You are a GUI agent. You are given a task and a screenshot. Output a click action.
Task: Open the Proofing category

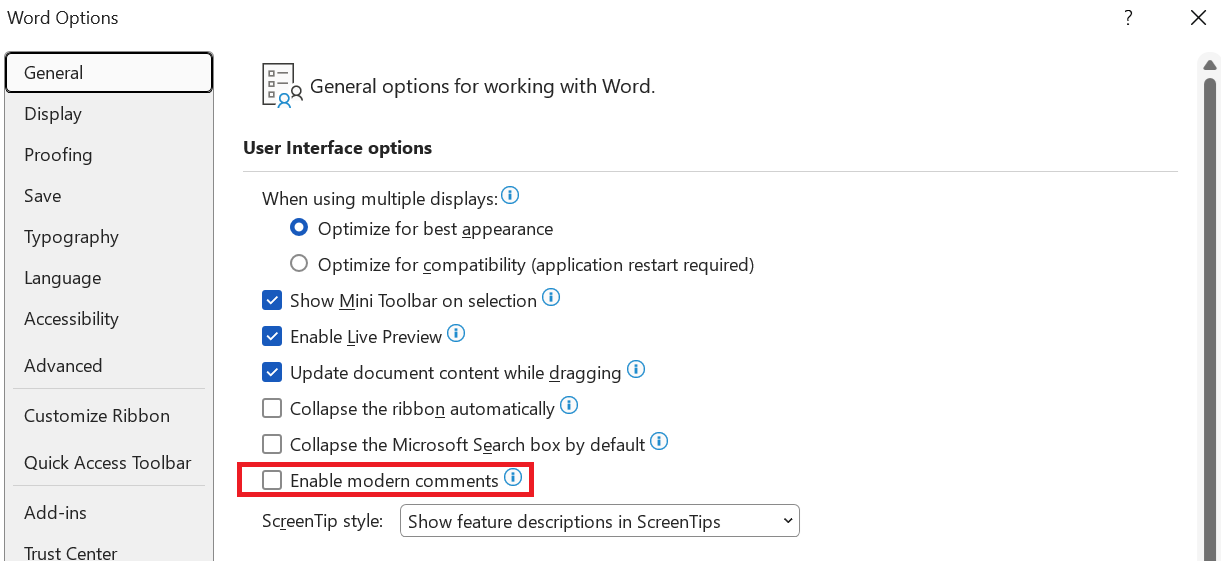click(x=109, y=155)
